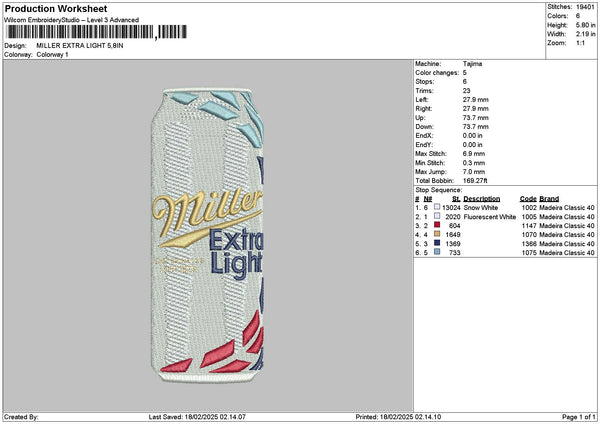Click the 'Description' column header
The image size is (600, 424).
click(481, 199)
